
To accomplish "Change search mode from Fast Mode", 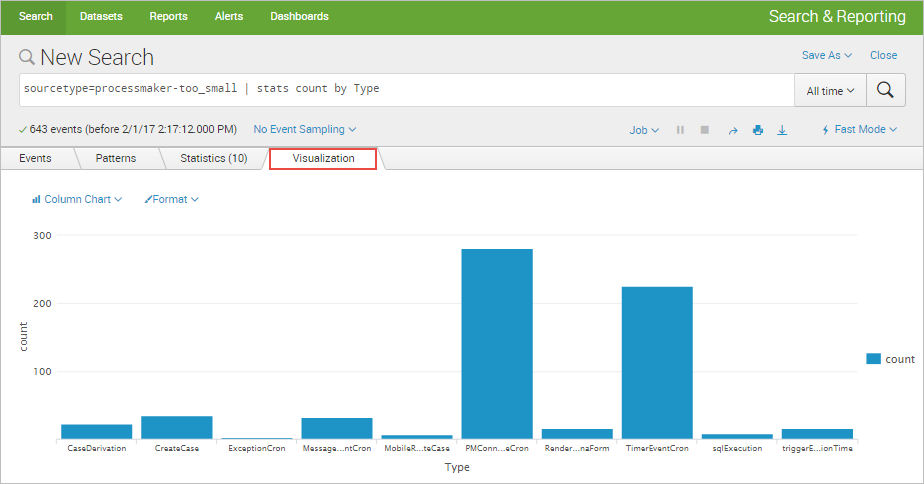I will tap(859, 130).
